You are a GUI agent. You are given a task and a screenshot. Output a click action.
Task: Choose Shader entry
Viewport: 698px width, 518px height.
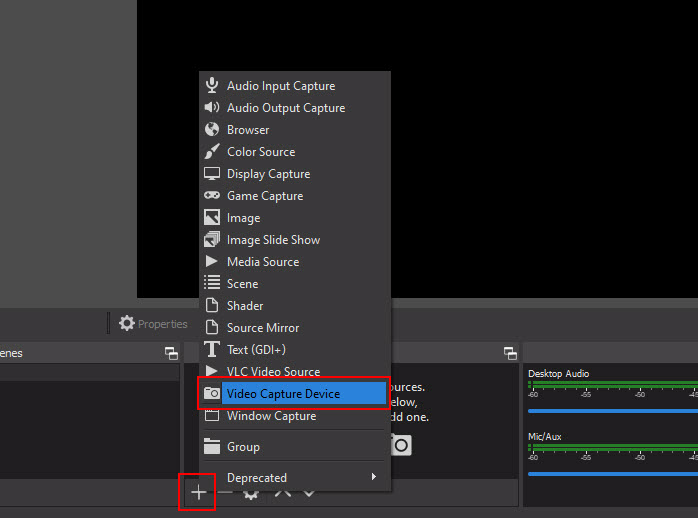click(x=294, y=306)
